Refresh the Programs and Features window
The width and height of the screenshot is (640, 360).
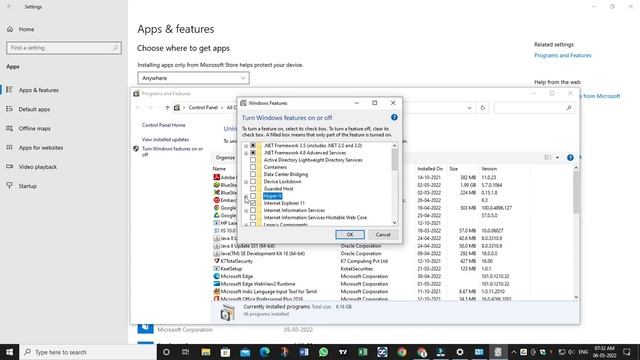[x=482, y=108]
